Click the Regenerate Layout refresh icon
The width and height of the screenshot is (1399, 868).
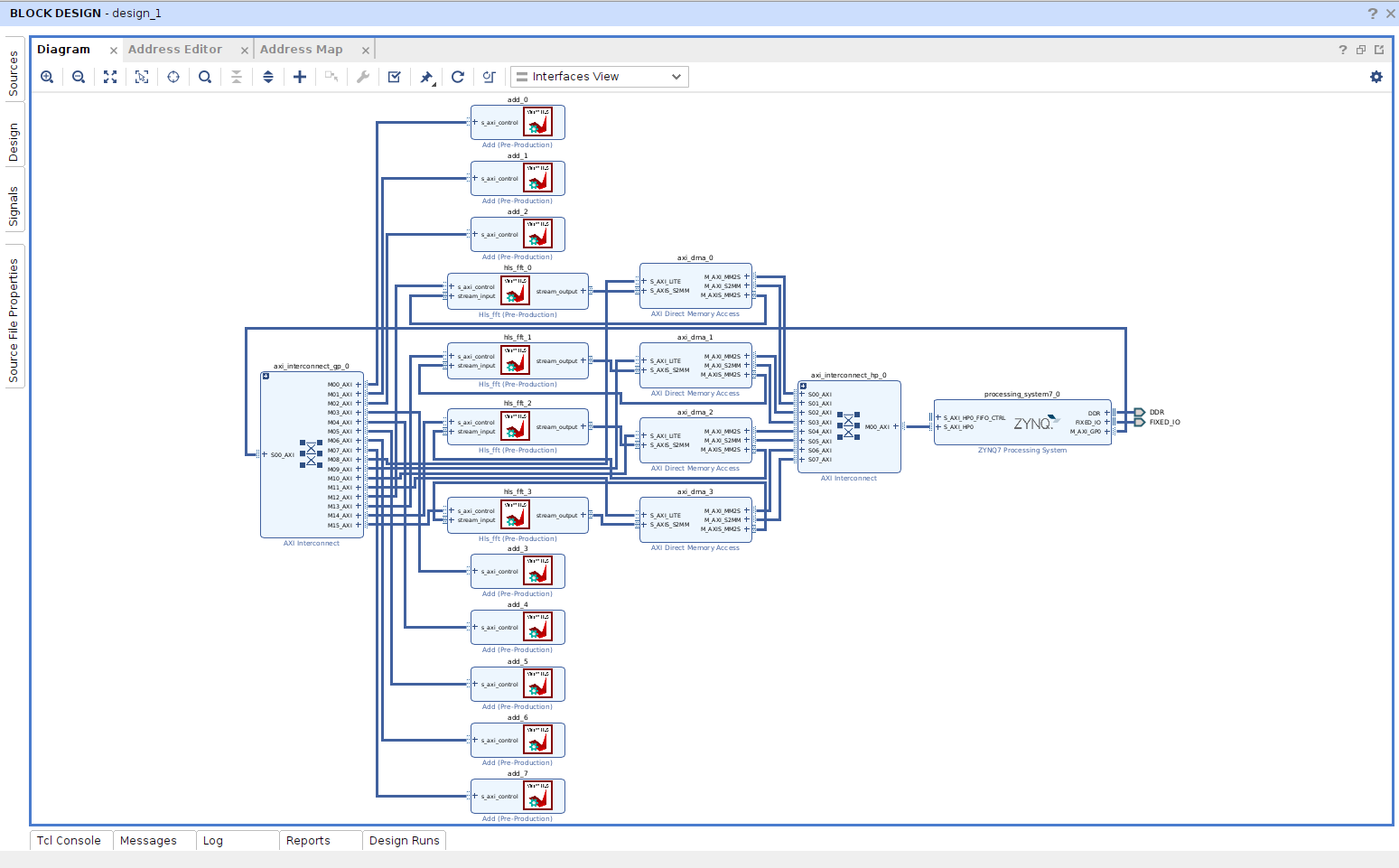[458, 77]
